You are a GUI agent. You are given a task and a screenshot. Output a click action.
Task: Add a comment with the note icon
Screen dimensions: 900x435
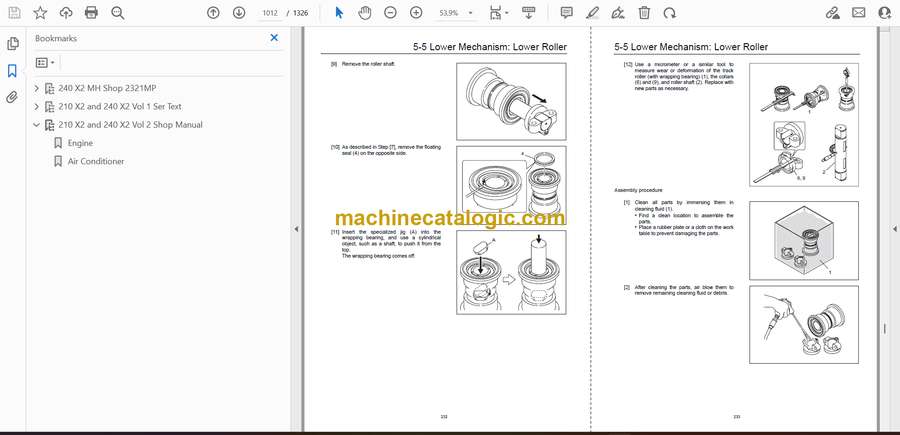click(x=567, y=13)
